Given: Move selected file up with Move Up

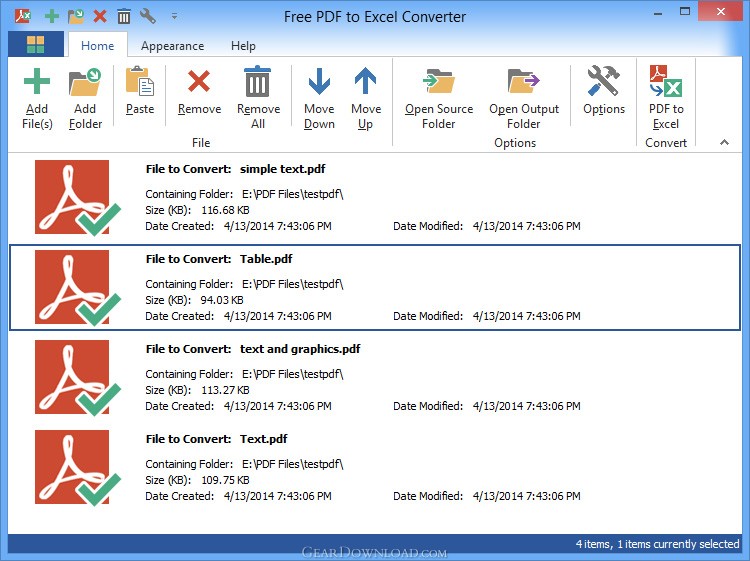Looking at the screenshot, I should point(366,98).
